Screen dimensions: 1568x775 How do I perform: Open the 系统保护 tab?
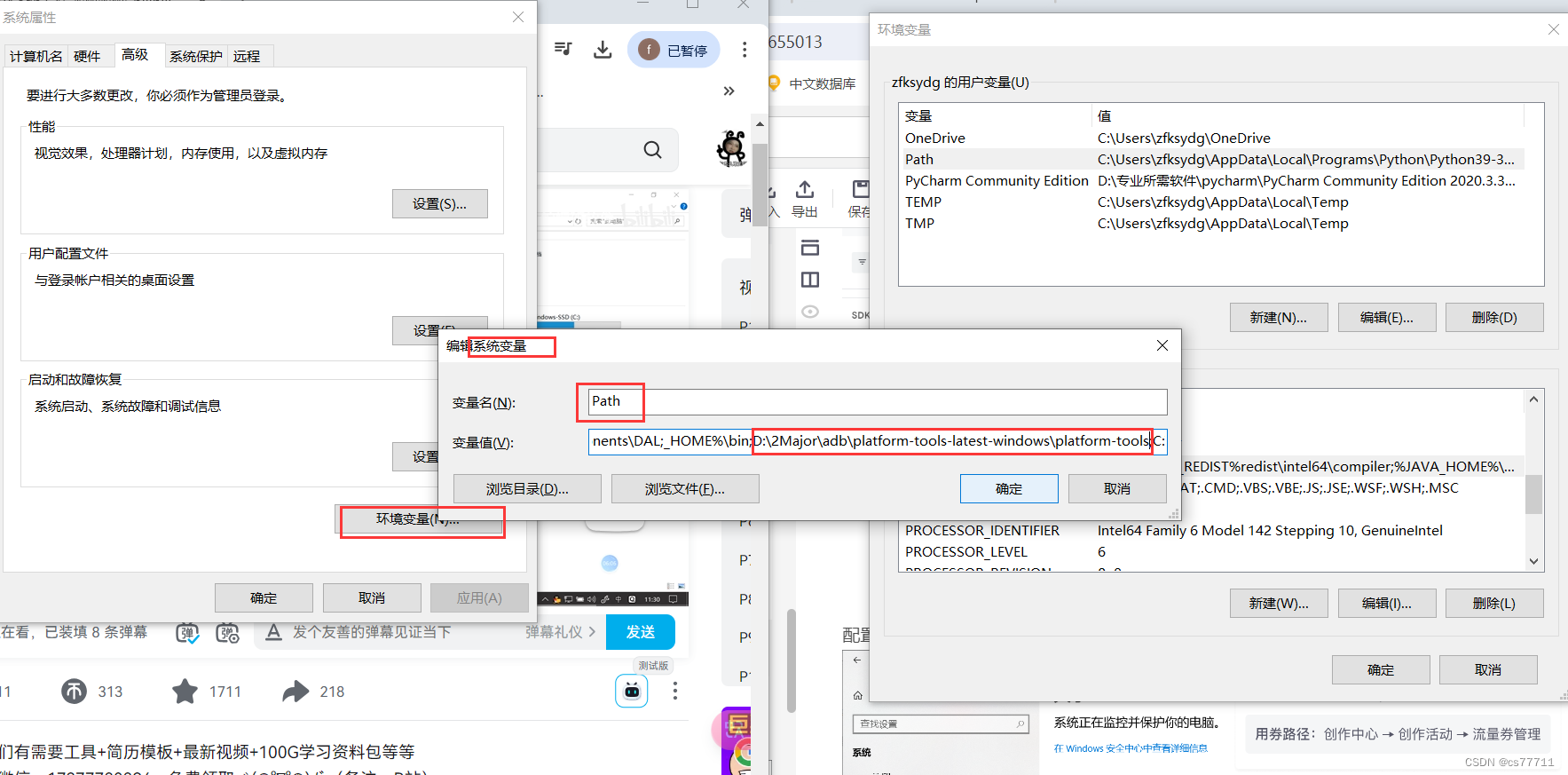pos(196,56)
